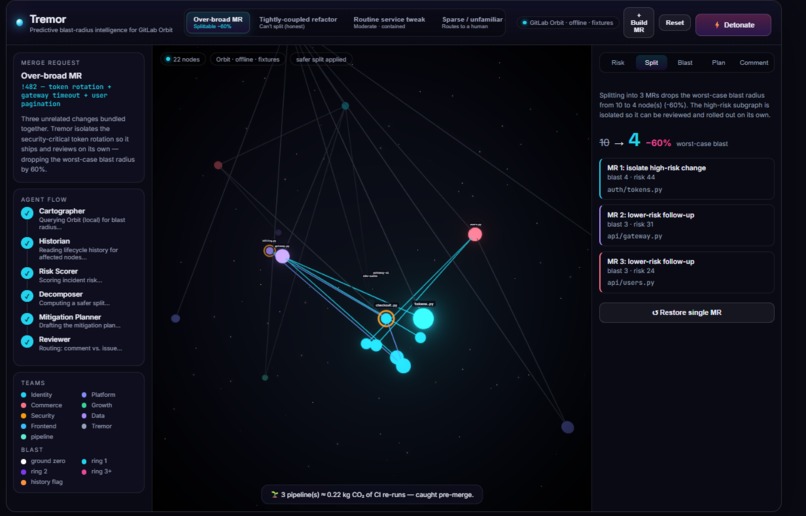The height and width of the screenshot is (516, 806).
Task: Click Restore single MR button
Action: click(687, 312)
